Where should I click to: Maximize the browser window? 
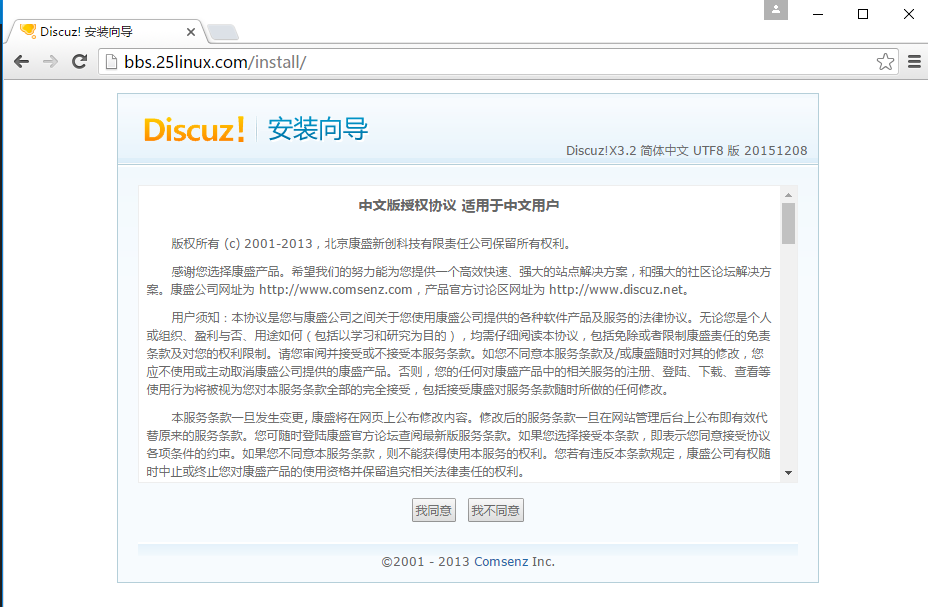pos(863,14)
